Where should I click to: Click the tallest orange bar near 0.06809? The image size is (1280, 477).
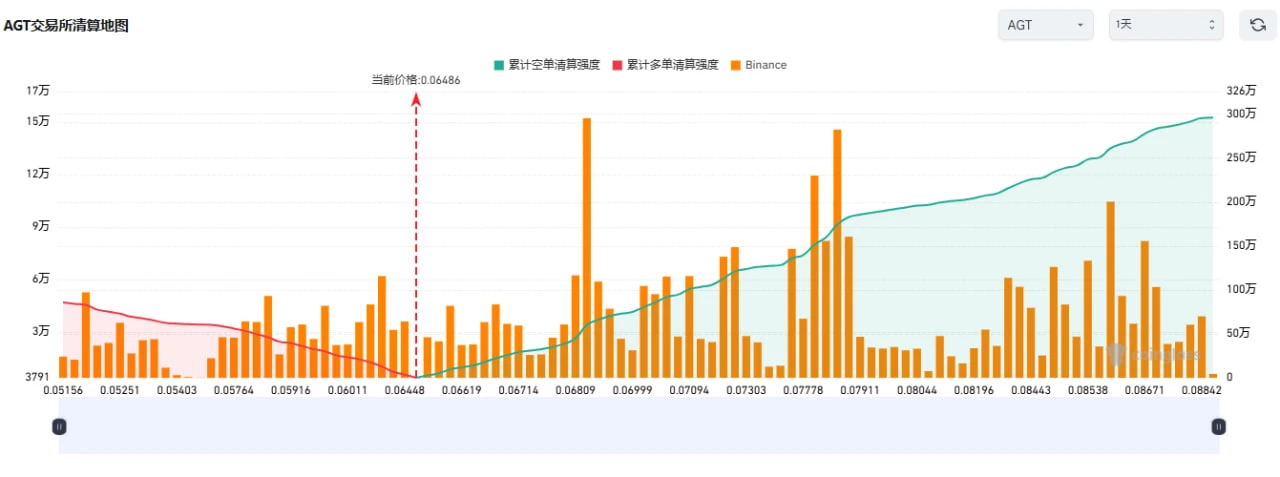587,247
